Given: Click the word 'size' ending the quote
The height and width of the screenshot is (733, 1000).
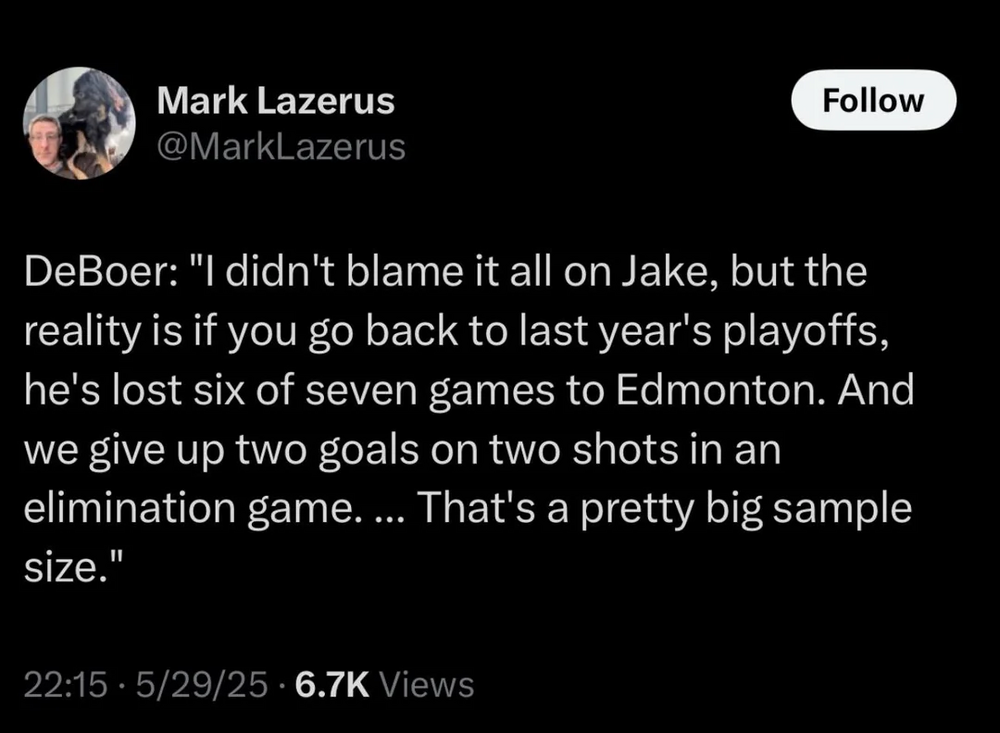Looking at the screenshot, I should coord(62,565).
